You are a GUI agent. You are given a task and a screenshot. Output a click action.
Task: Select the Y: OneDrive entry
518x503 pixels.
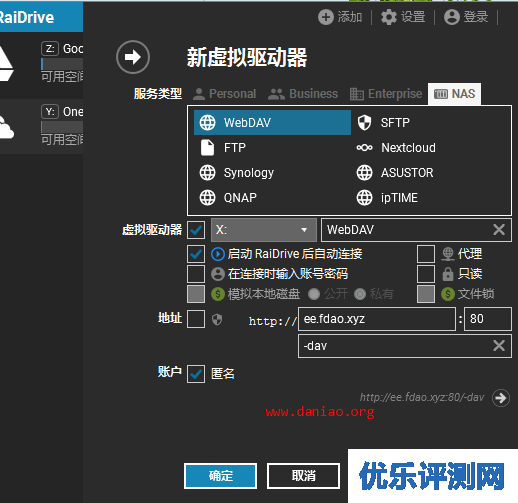click(41, 126)
